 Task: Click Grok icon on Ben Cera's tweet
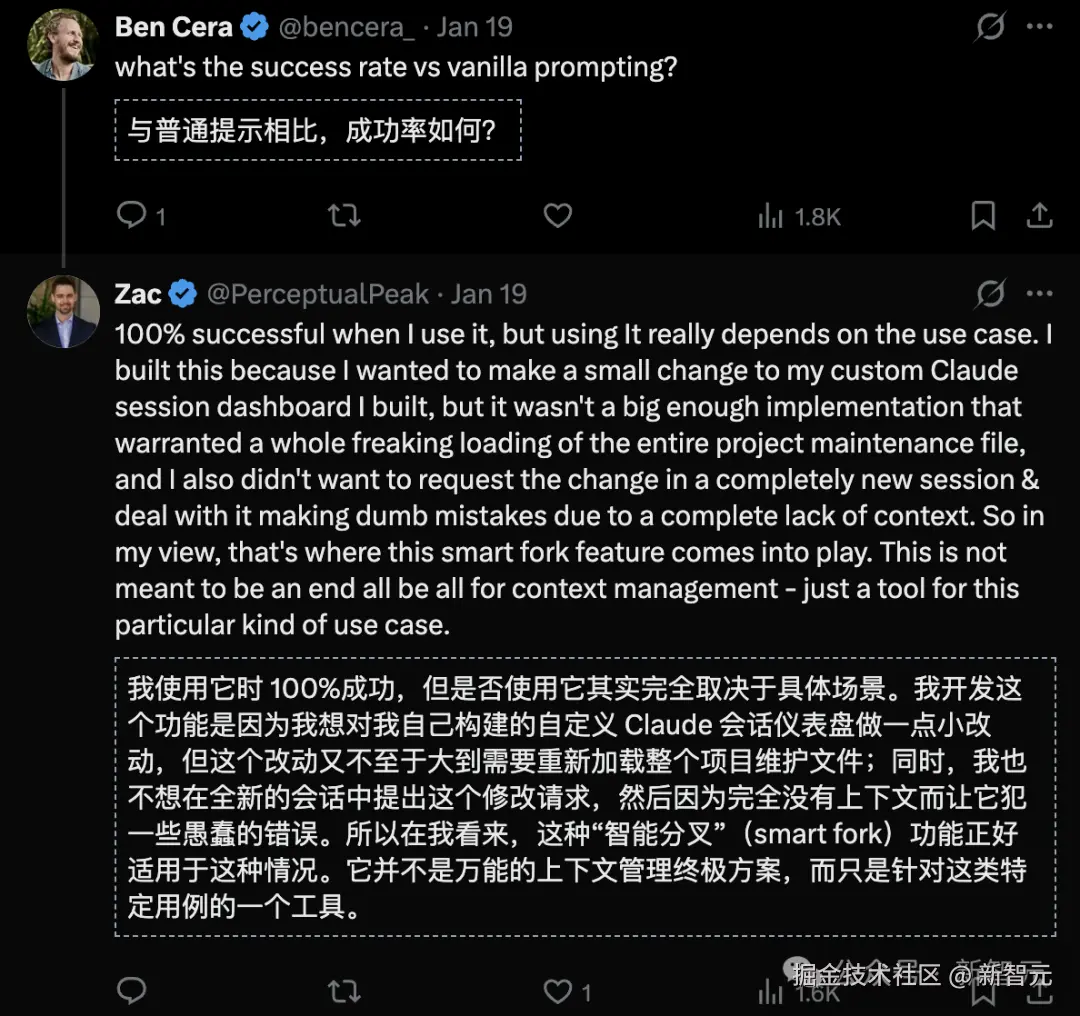[990, 27]
